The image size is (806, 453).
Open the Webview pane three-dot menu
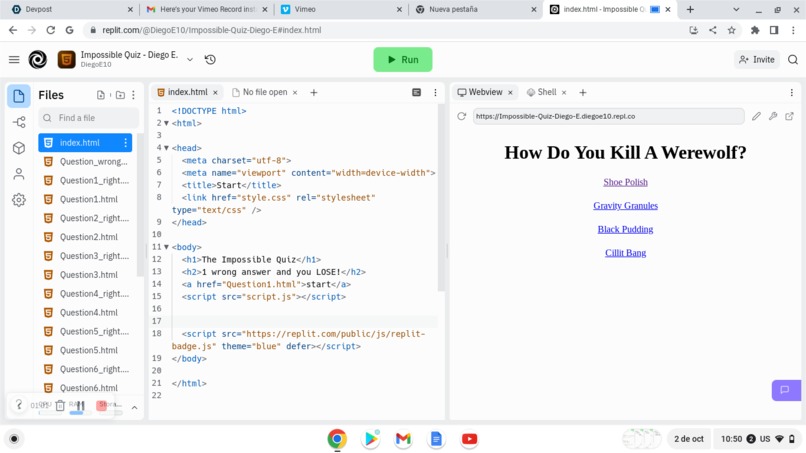792,93
